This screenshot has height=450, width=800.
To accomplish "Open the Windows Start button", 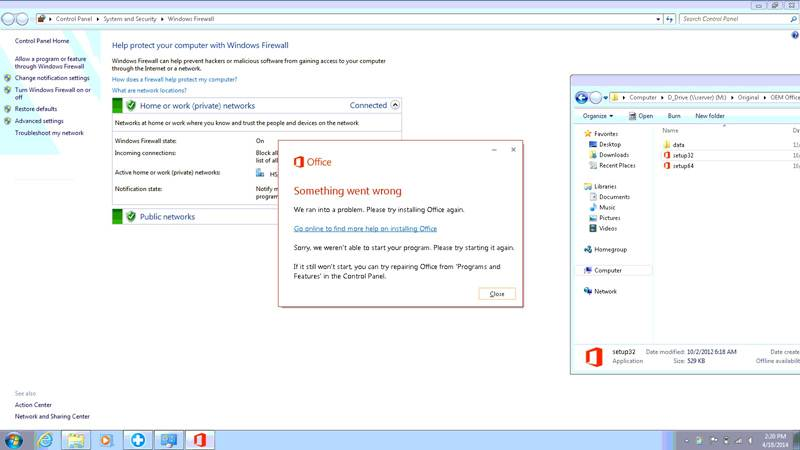I will 13,440.
